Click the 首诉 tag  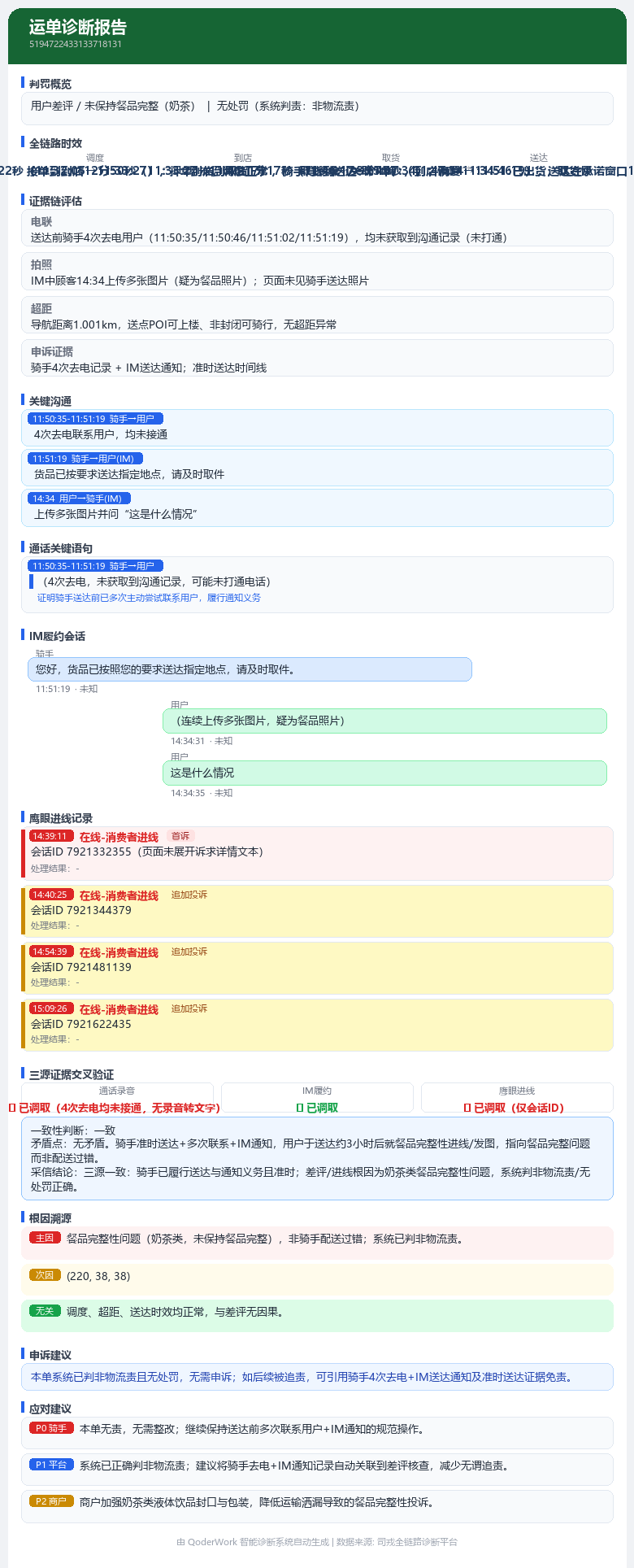pos(180,836)
